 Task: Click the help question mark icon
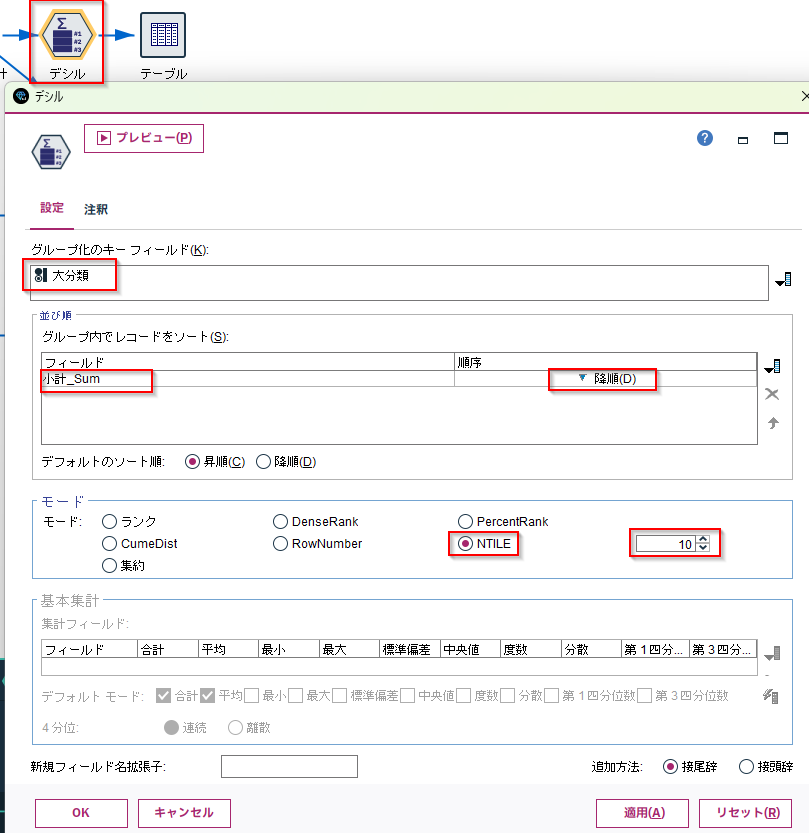pos(705,139)
